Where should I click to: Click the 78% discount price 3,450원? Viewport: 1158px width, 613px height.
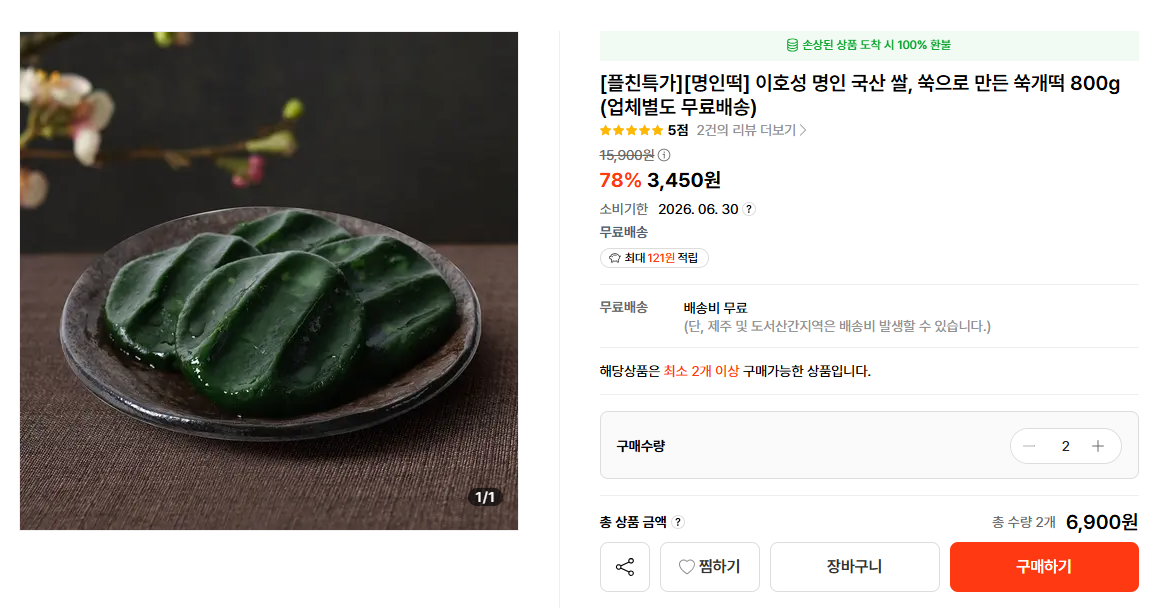pyautogui.click(x=683, y=180)
